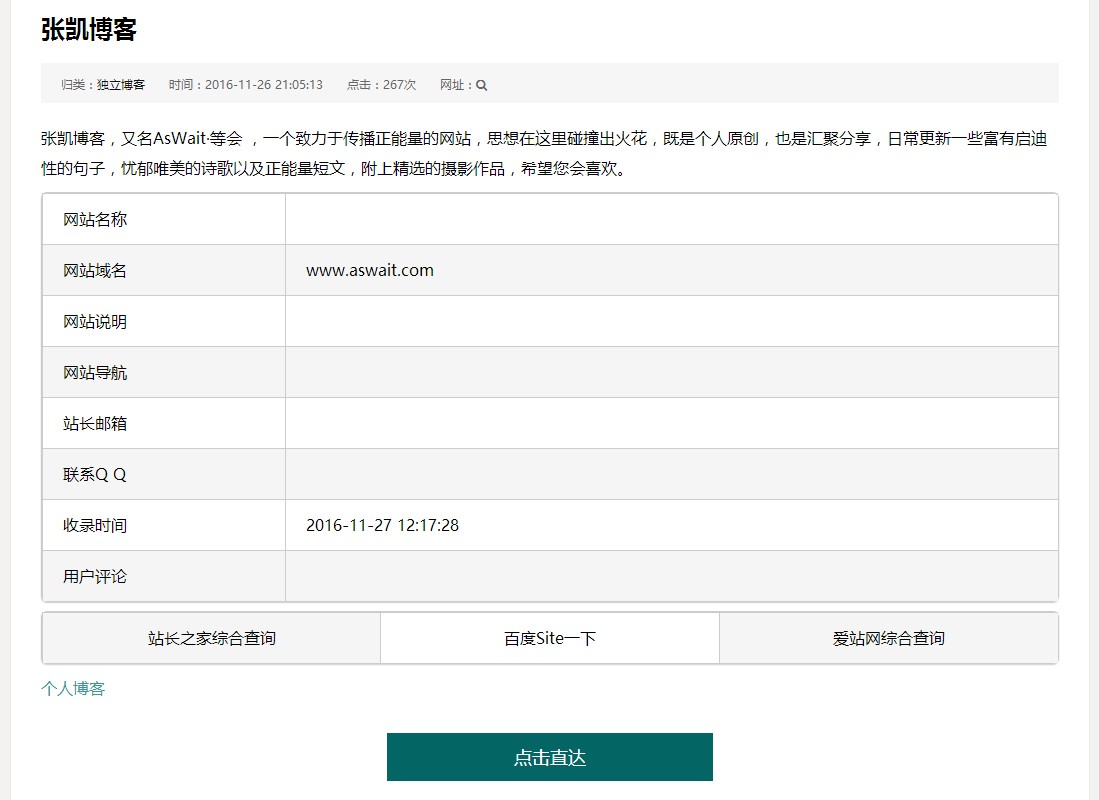Select the 收录时间 row label
This screenshot has width=1099, height=800.
[95, 526]
